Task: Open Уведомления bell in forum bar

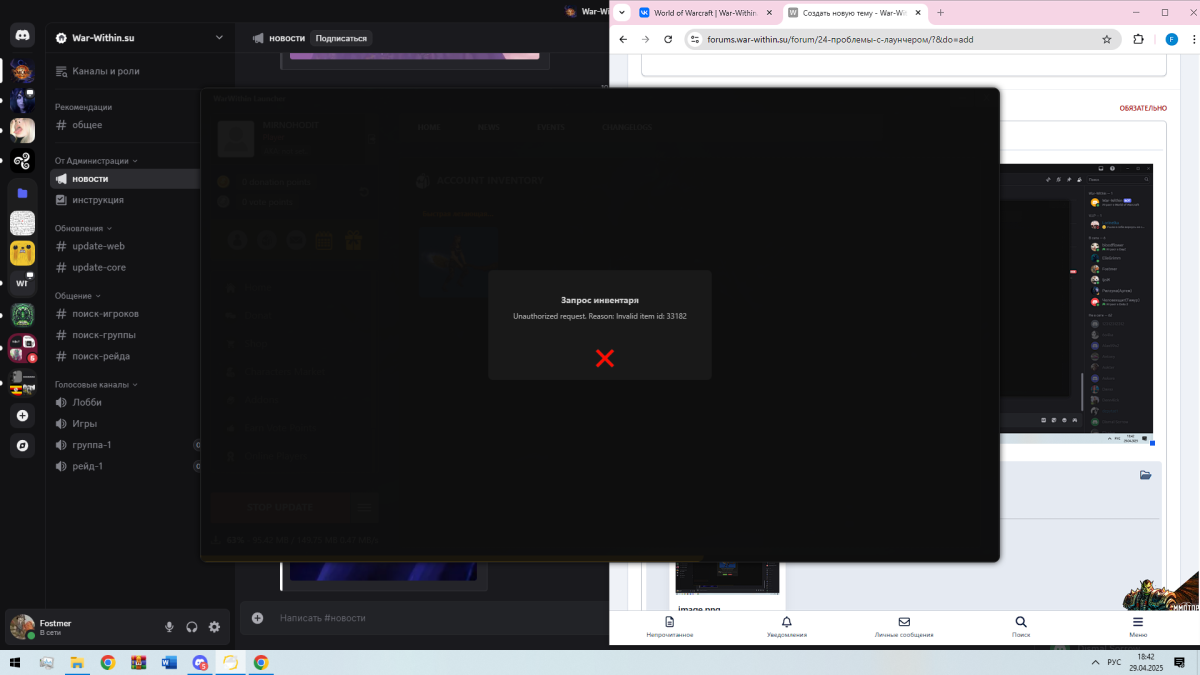Action: (x=787, y=627)
